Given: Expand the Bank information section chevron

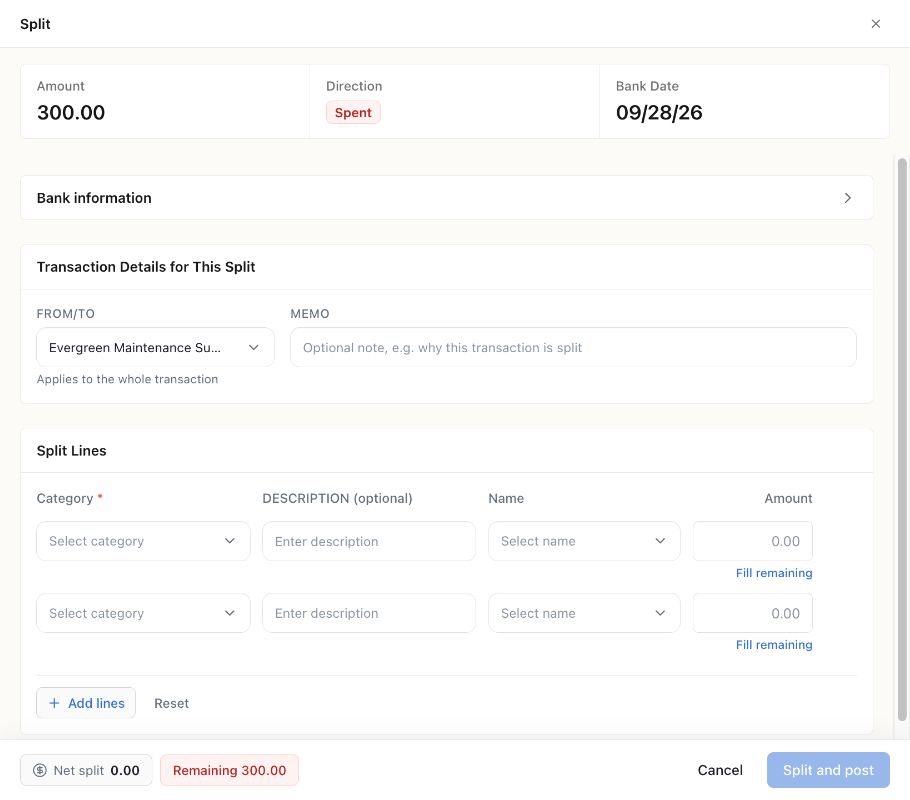Looking at the screenshot, I should point(847,198).
